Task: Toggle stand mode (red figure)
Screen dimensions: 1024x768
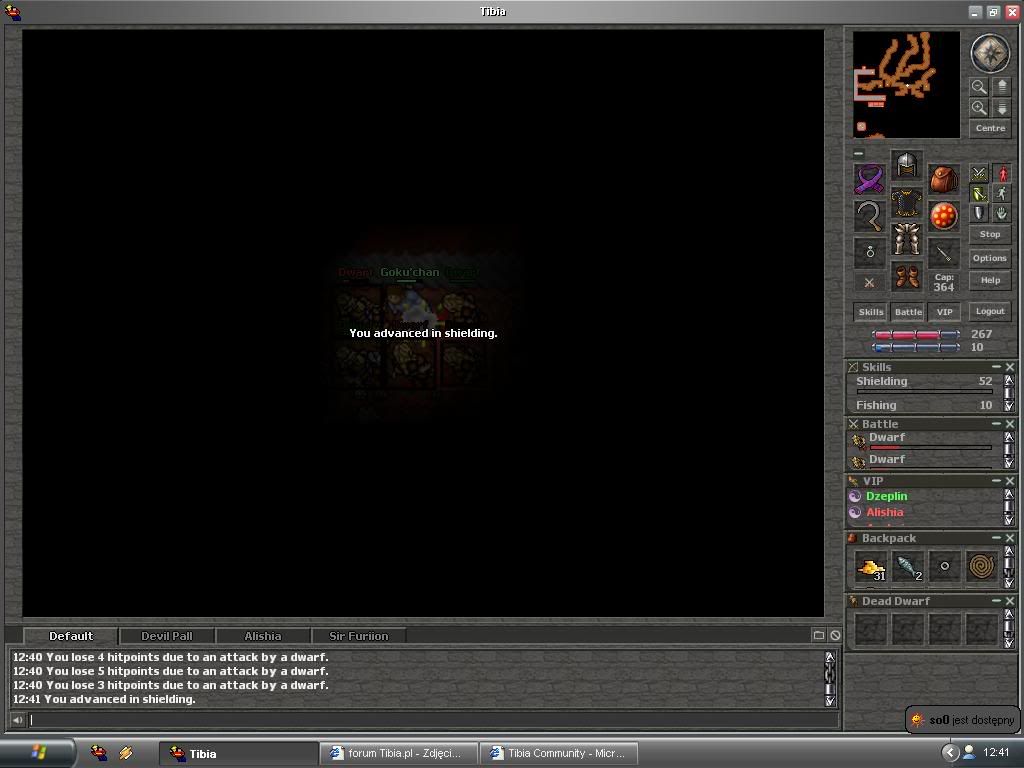Action: [x=1002, y=173]
